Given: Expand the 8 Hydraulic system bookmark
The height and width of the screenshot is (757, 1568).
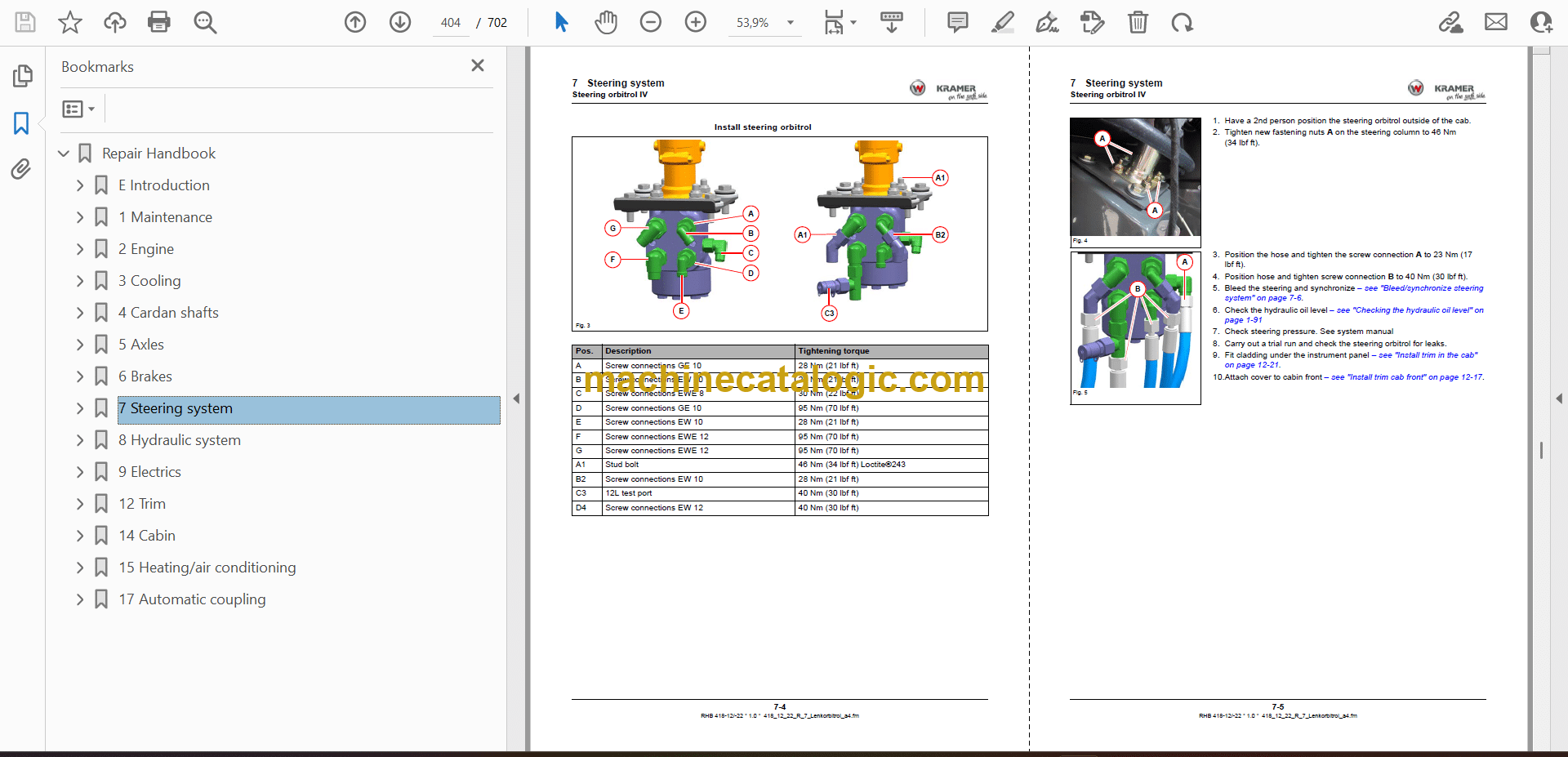Looking at the screenshot, I should pyautogui.click(x=80, y=440).
